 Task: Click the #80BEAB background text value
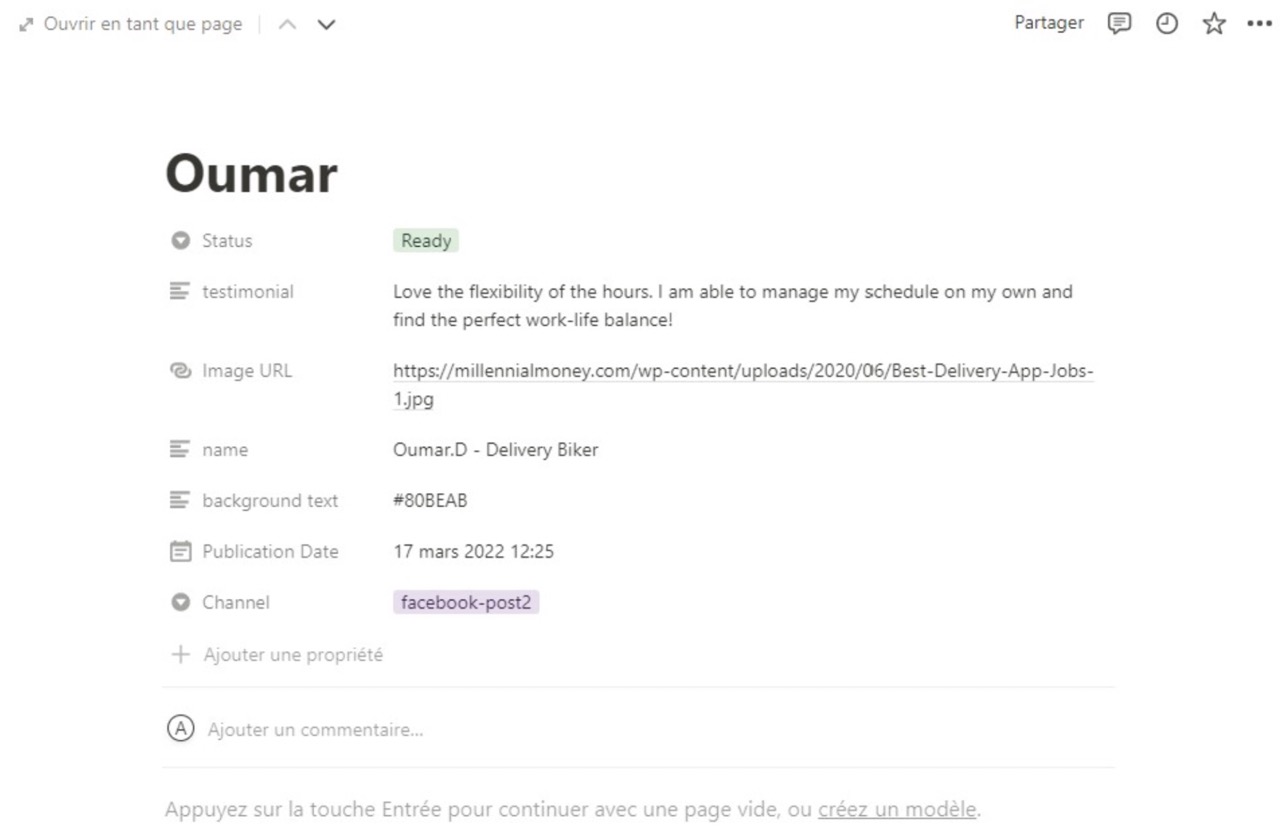click(x=430, y=500)
